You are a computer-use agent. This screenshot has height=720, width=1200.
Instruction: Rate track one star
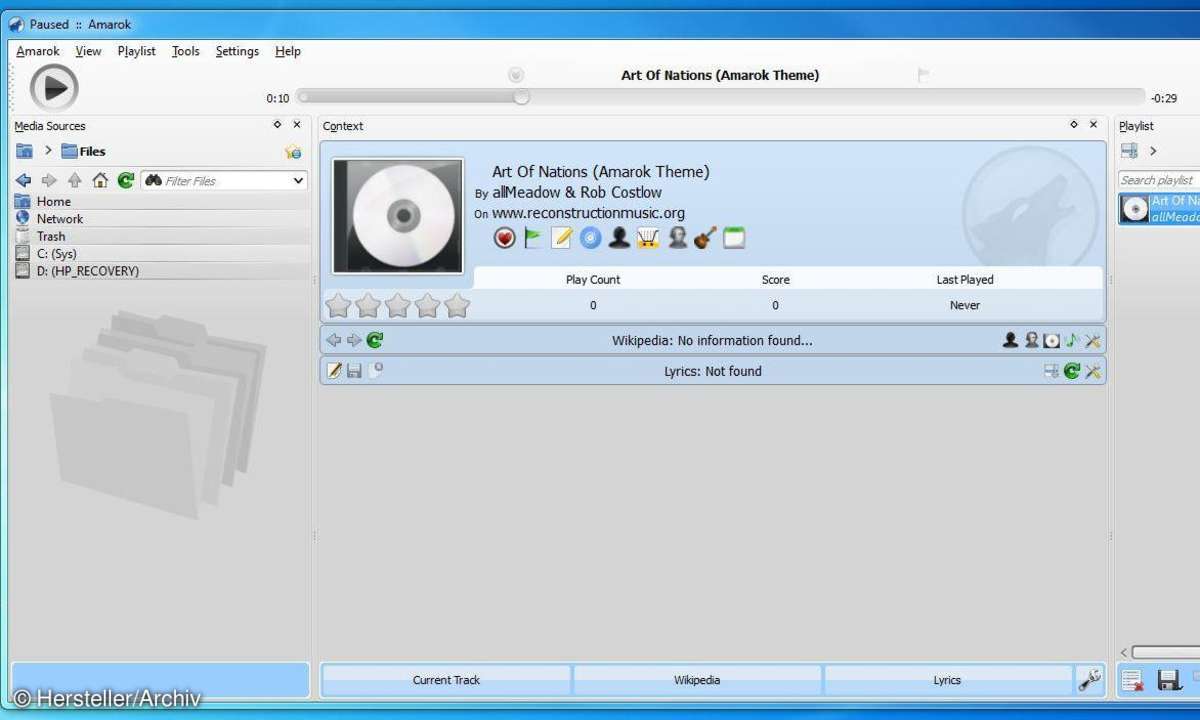338,305
